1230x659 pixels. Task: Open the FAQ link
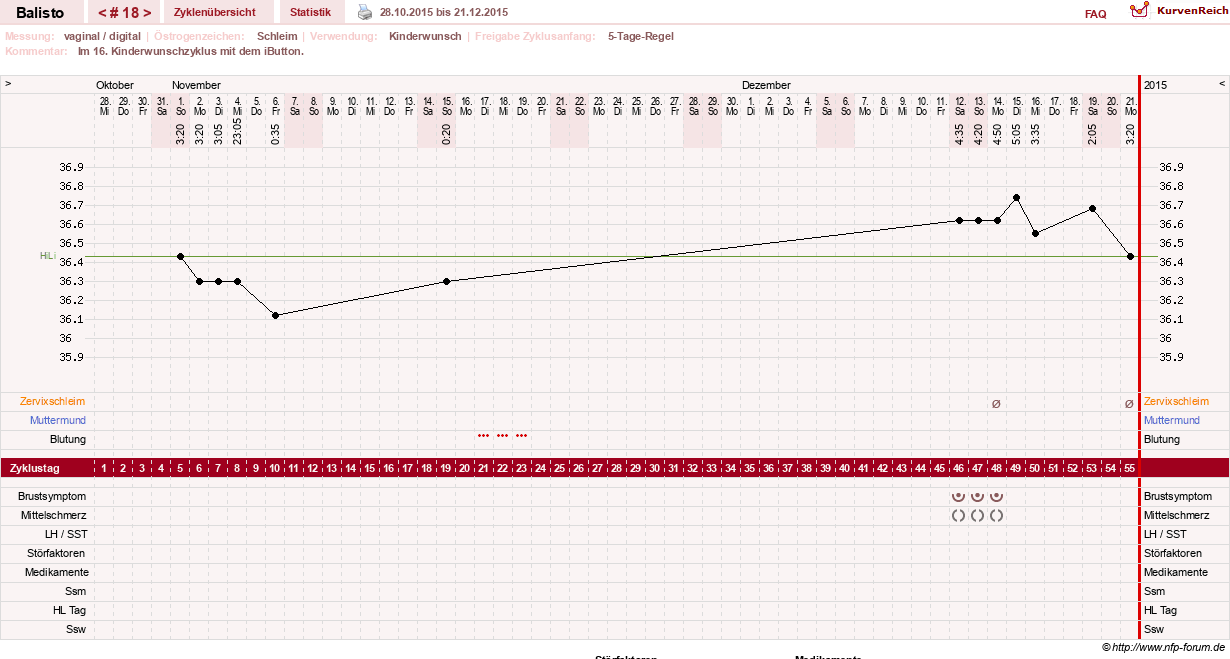tap(1095, 14)
